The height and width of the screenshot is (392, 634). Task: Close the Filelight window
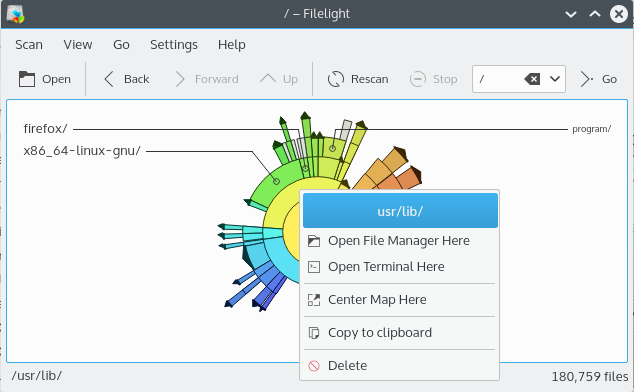point(619,14)
